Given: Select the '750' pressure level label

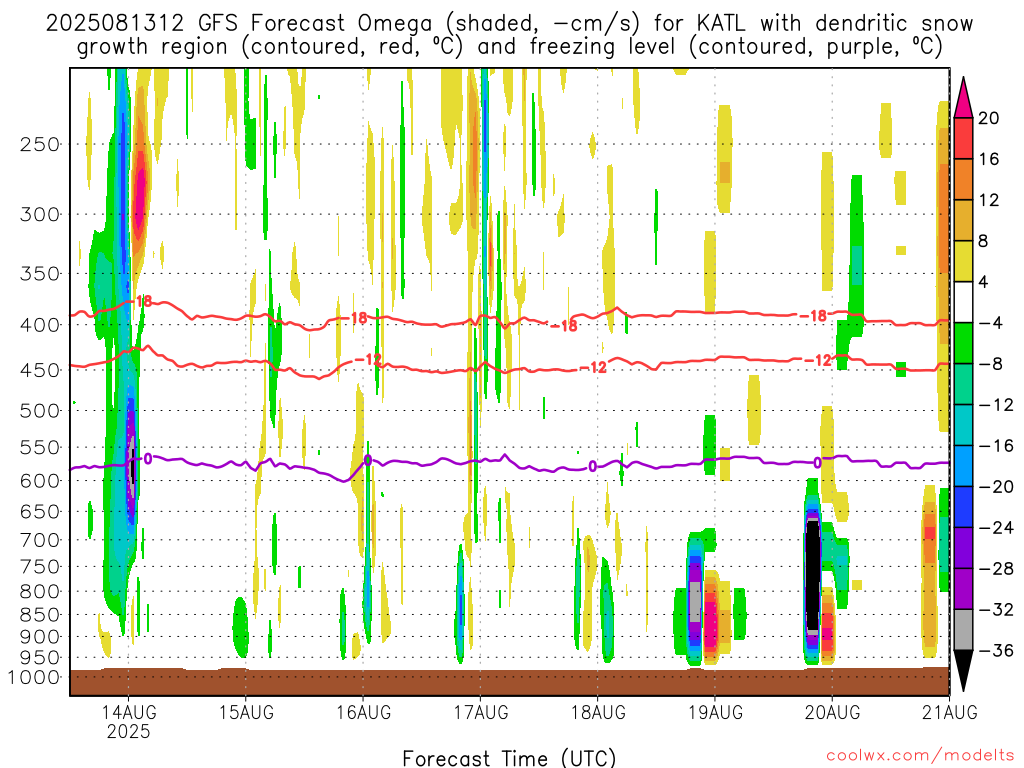Looking at the screenshot, I should (x=40, y=567).
